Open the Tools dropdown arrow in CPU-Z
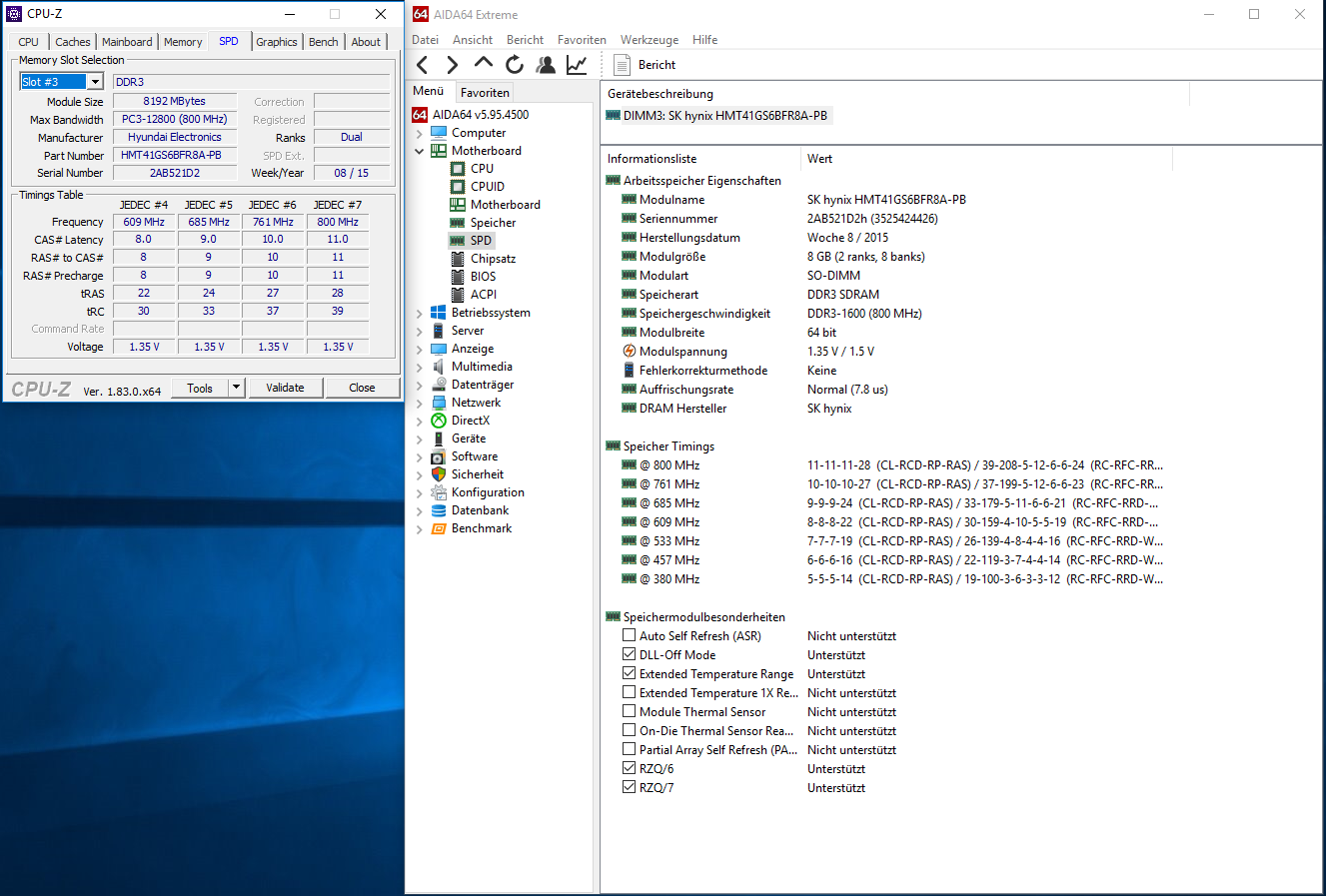Image resolution: width=1326 pixels, height=896 pixels. click(x=237, y=388)
